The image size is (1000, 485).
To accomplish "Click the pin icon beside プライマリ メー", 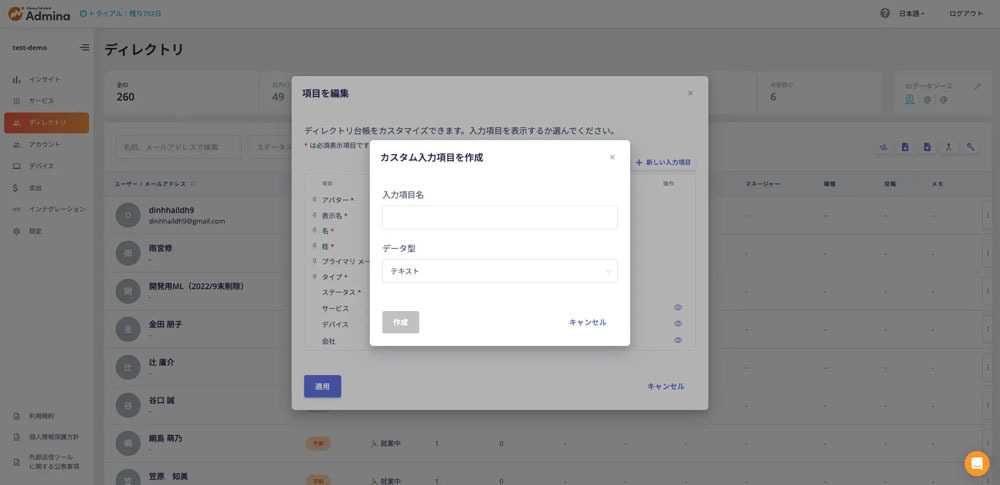I will pos(314,261).
